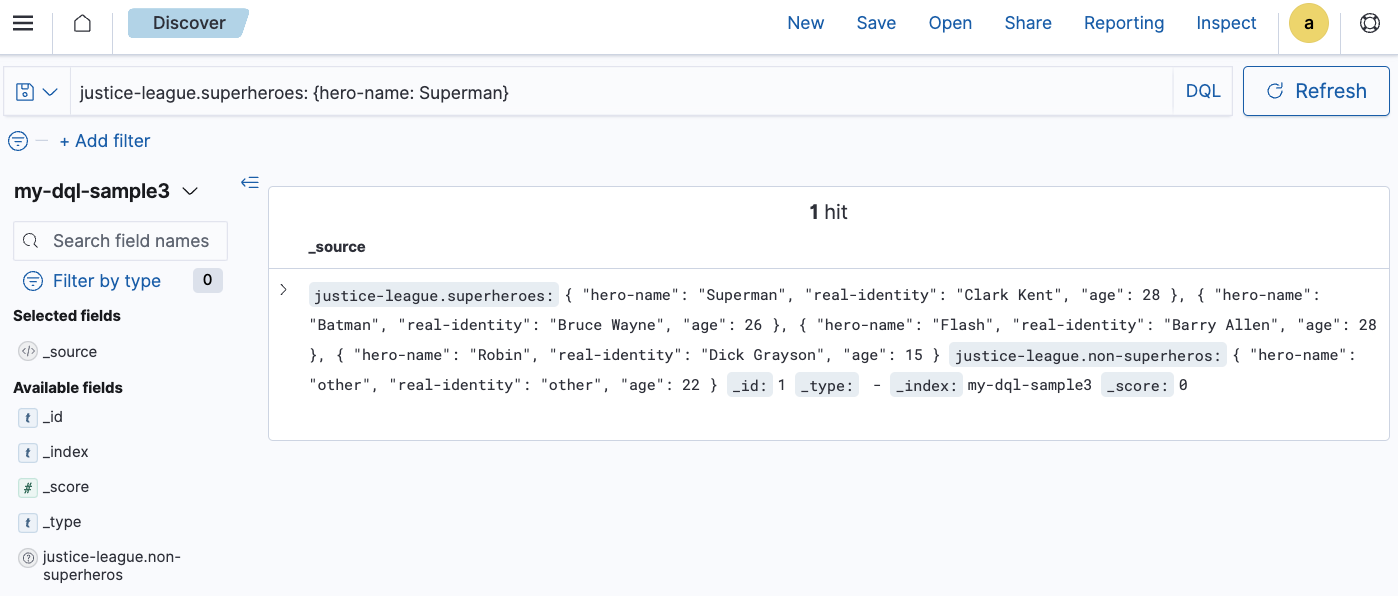Expand the document row details
This screenshot has height=596, width=1398.
tap(284, 290)
